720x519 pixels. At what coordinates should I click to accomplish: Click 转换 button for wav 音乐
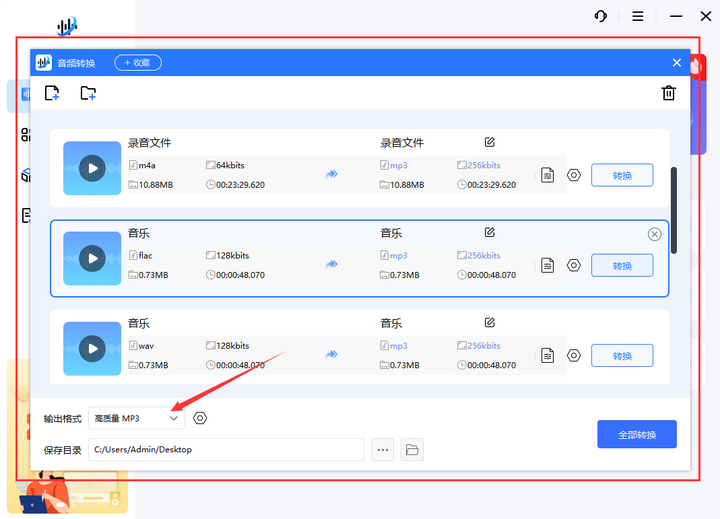(x=622, y=355)
